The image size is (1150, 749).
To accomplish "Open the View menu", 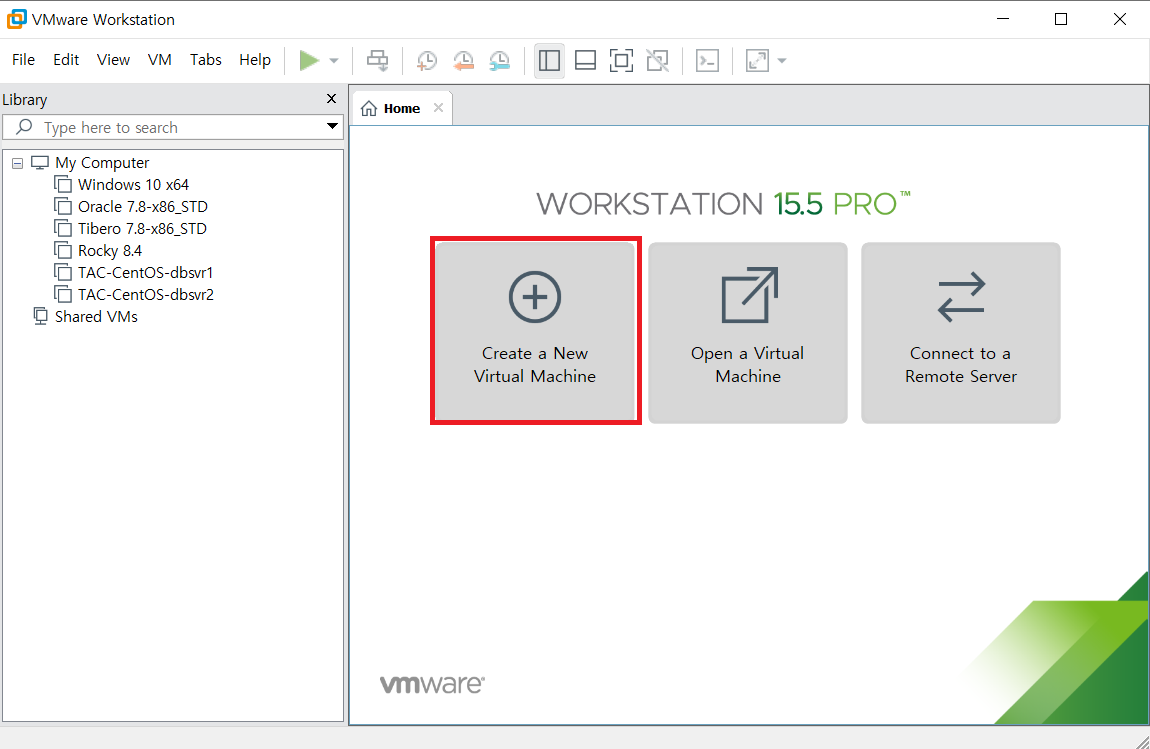I will (114, 59).
